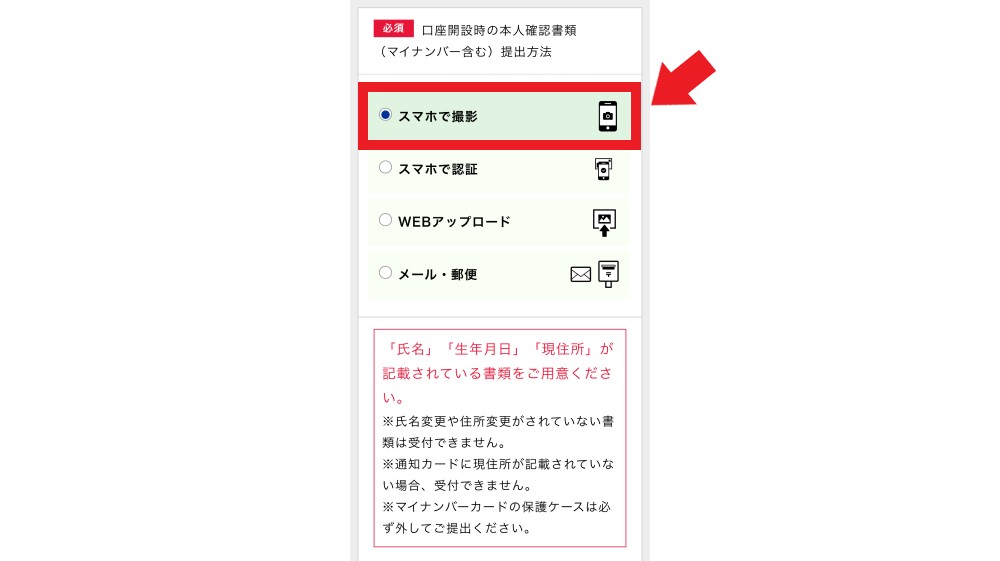The image size is (1000, 561).
Task: Click the メール・郵便 label text
Action: (x=438, y=275)
